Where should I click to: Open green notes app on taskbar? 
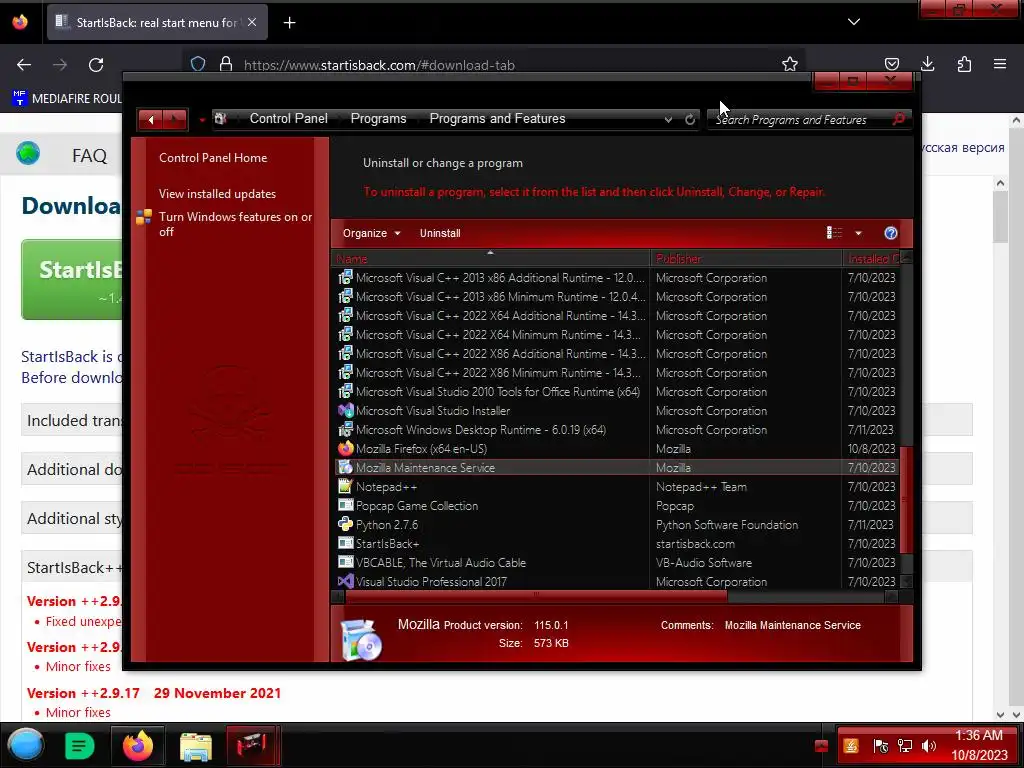coord(80,746)
